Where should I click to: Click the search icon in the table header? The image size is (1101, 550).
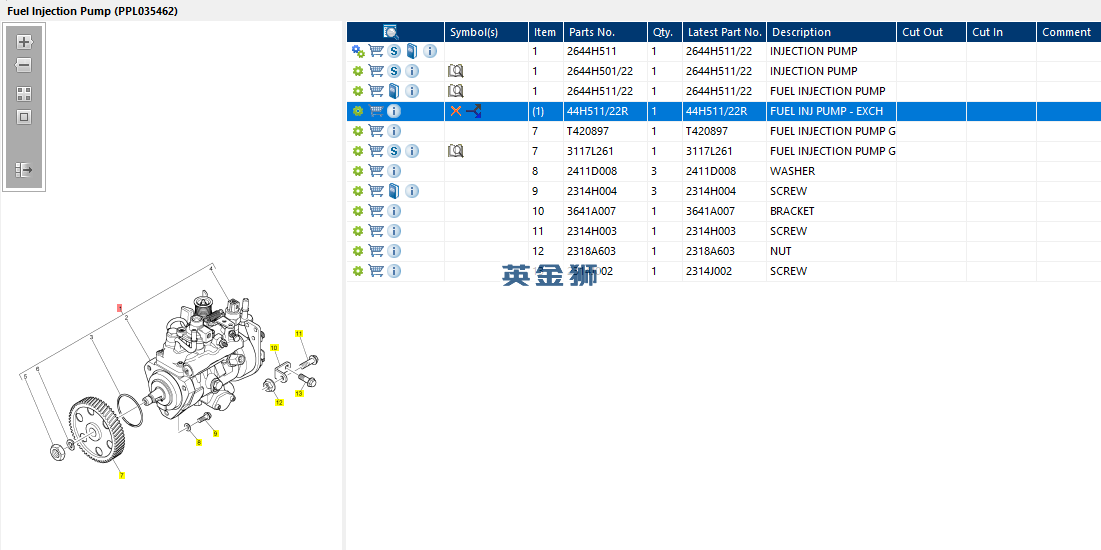391,32
